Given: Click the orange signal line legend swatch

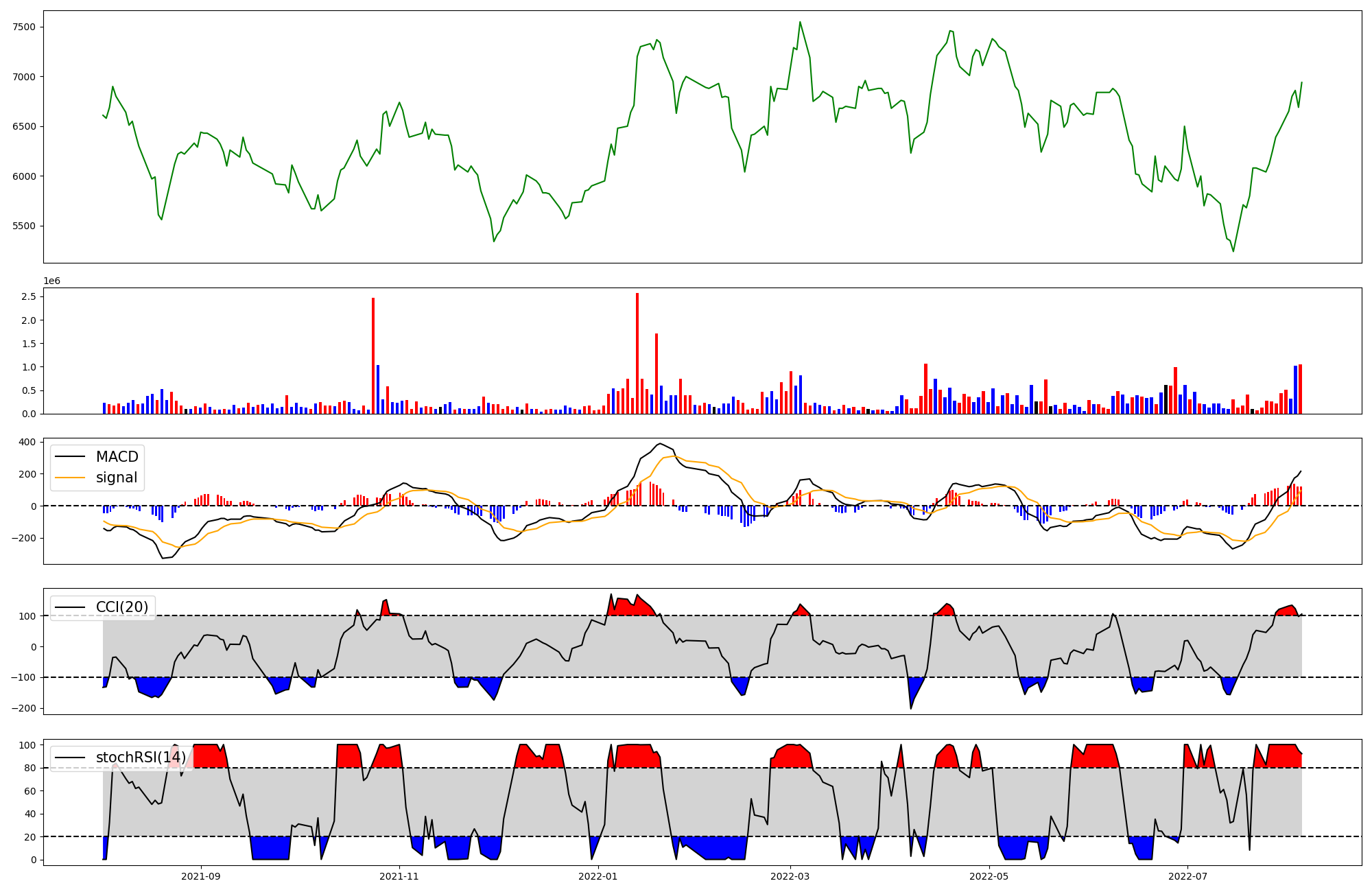Looking at the screenshot, I should (x=70, y=478).
